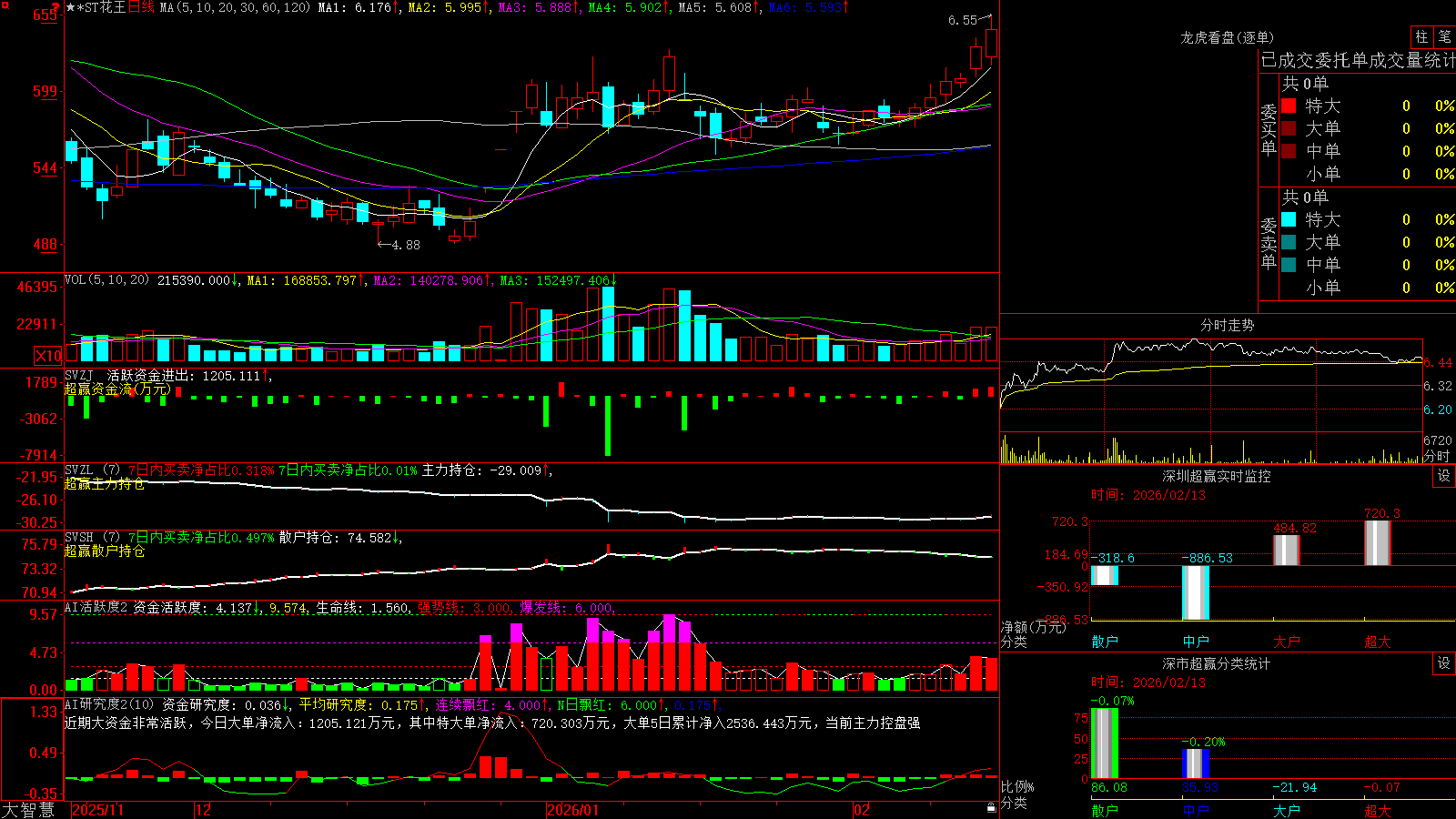The image size is (1456, 819).
Task: Click teal 大单 swatch under 委卖单
Action: 1289,242
